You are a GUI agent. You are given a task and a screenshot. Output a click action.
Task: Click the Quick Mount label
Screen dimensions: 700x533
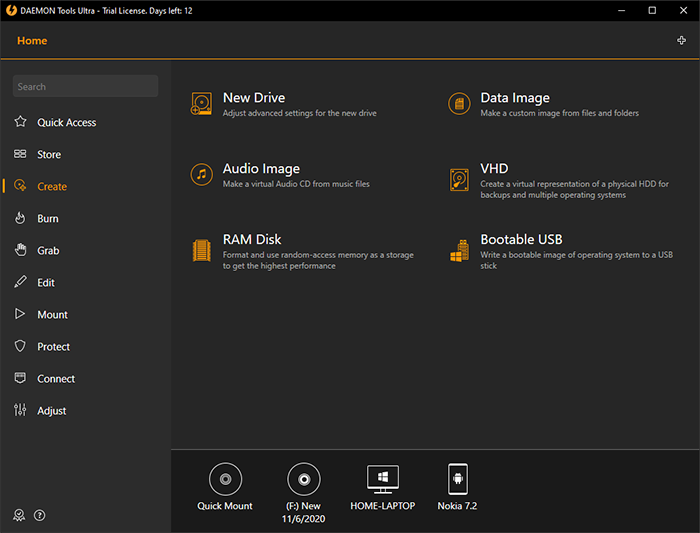225,506
